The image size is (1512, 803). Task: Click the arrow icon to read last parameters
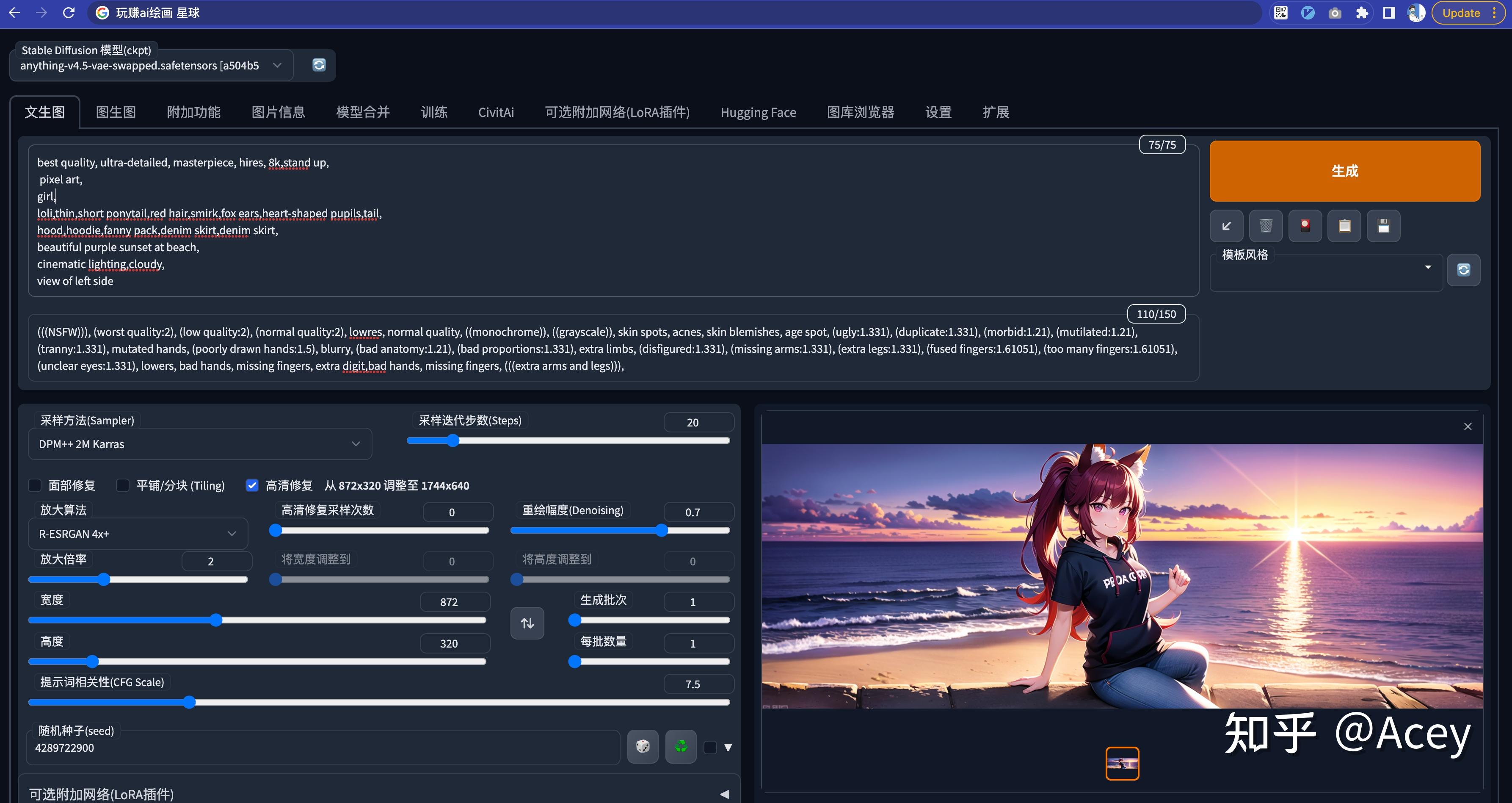click(x=1226, y=226)
